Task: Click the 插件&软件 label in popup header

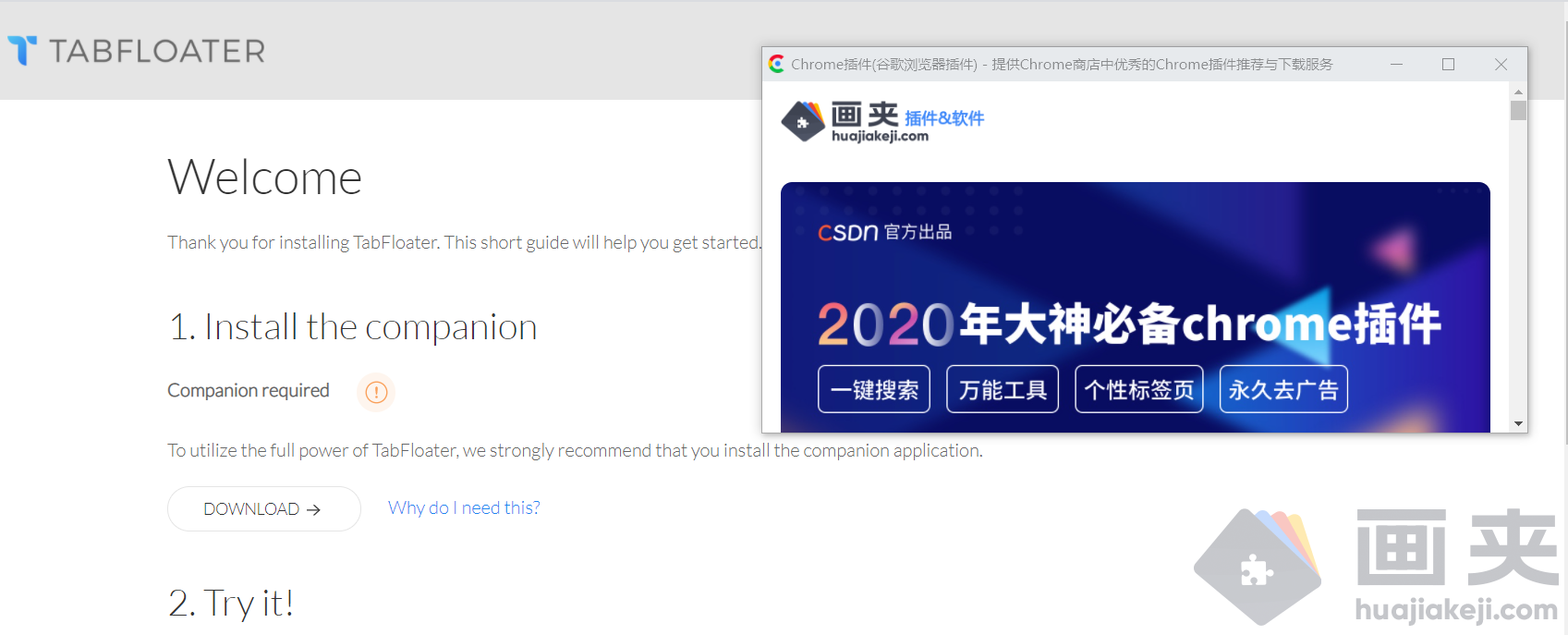Action: 944,118
